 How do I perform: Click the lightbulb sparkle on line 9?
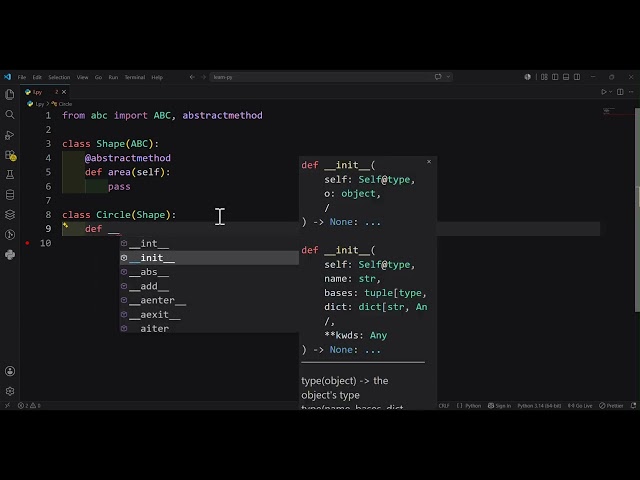tap(65, 225)
